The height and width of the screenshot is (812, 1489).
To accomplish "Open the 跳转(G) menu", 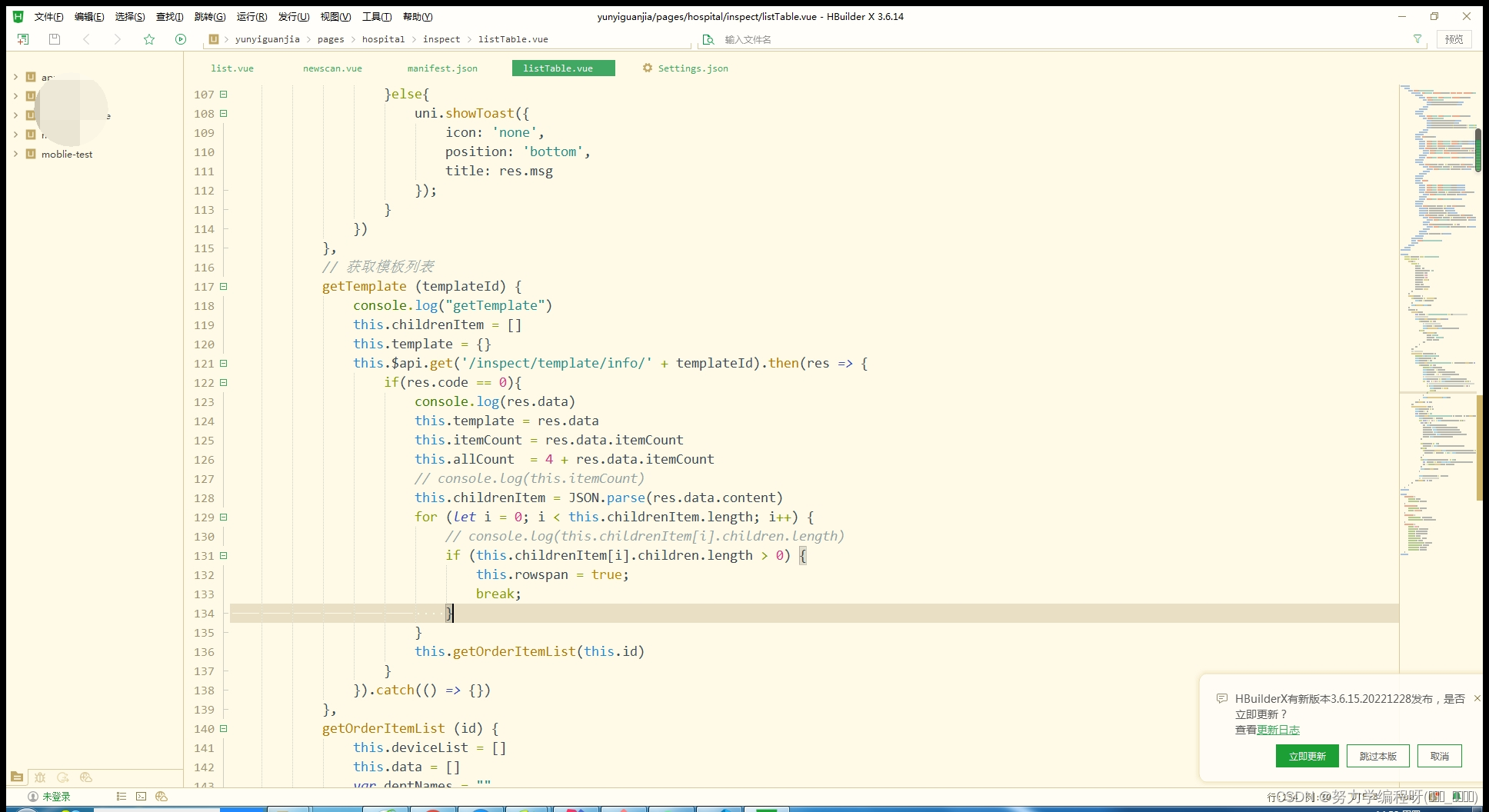I will 210,16.
